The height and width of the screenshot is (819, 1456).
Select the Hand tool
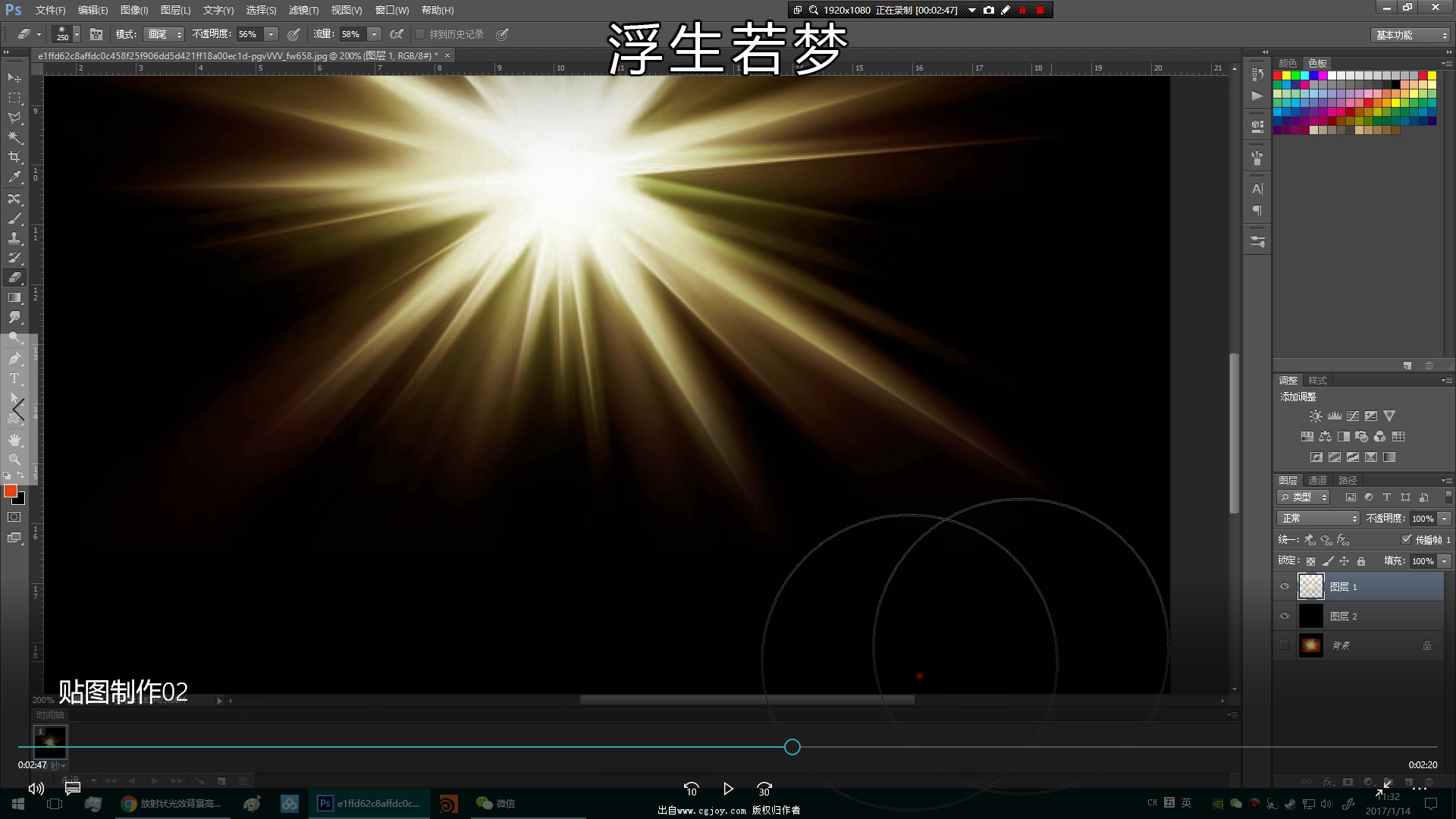pos(14,440)
